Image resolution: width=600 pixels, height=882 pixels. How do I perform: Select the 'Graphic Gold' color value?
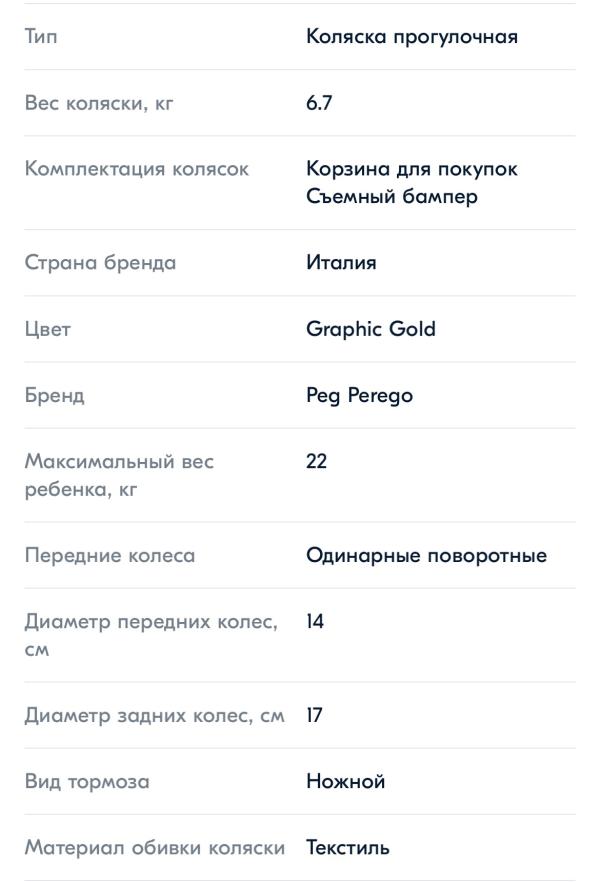(x=371, y=329)
